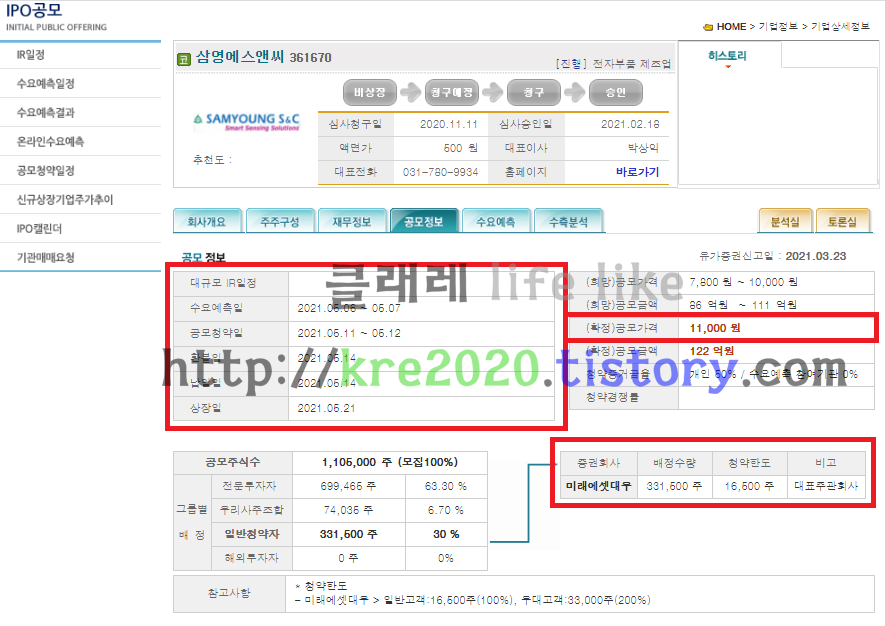Viewport: 885px width, 626px height.
Task: Click confirmed amount 122 억원
Action: (712, 351)
